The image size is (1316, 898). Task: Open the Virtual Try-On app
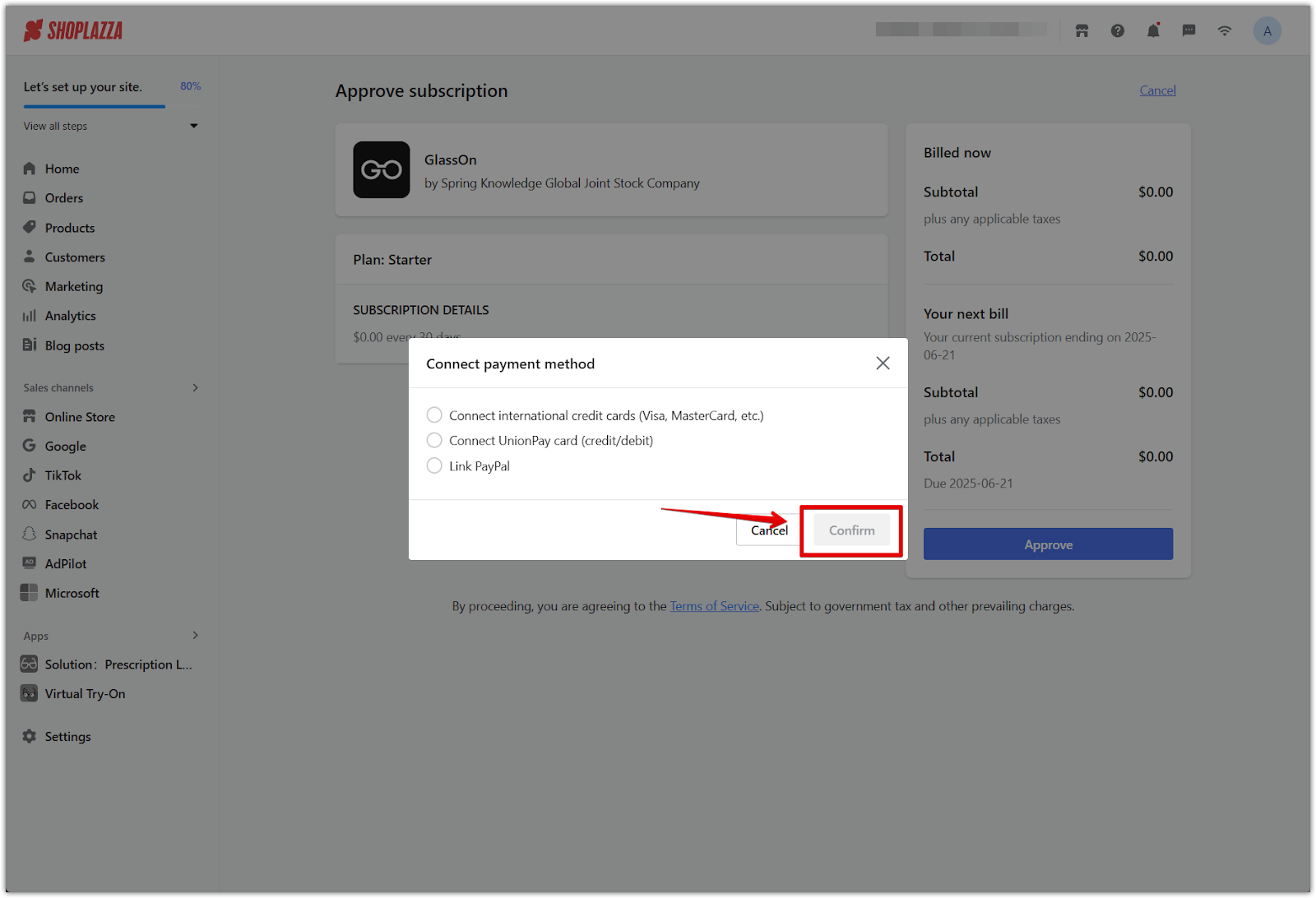click(x=86, y=694)
